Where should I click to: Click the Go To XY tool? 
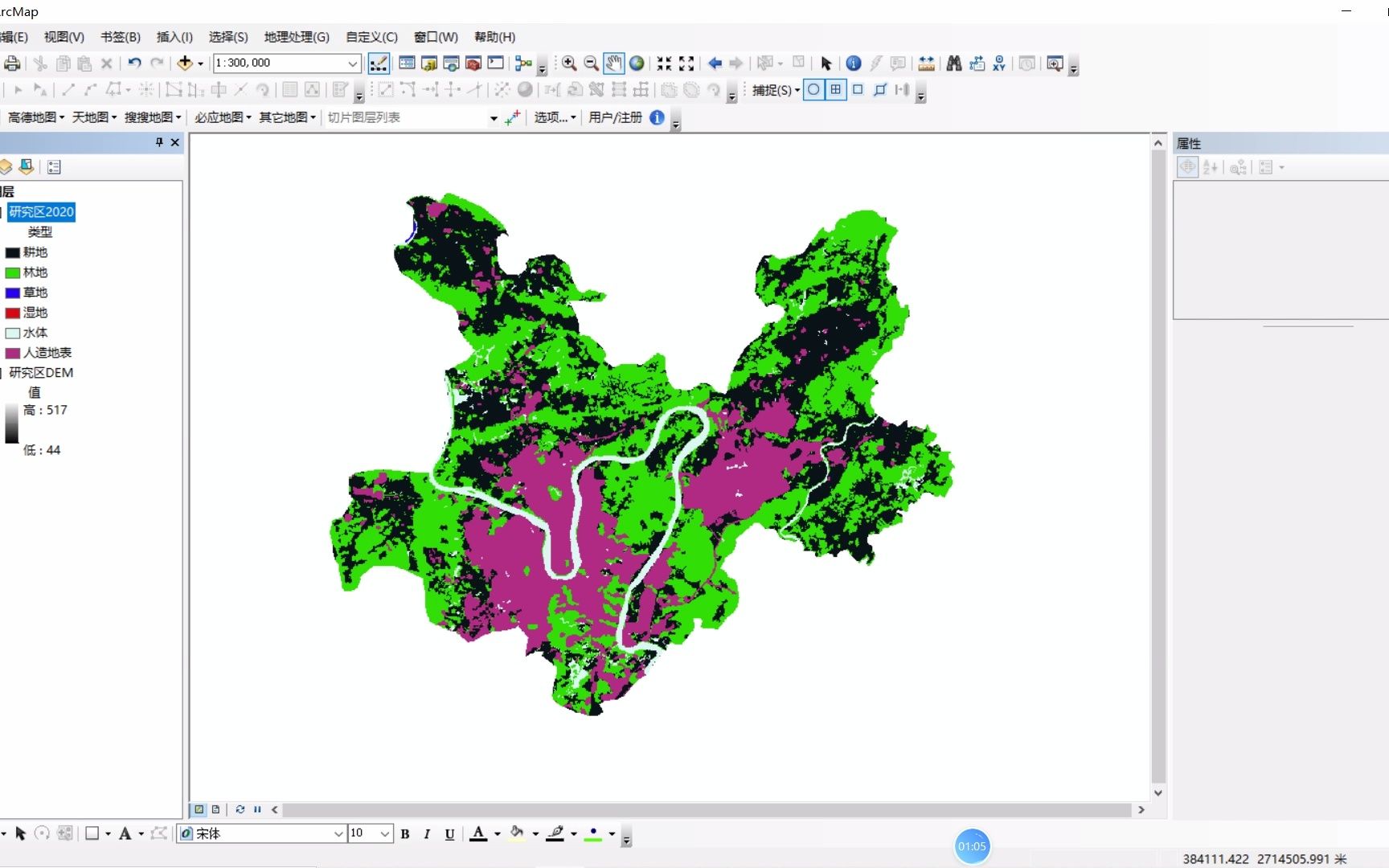tap(999, 63)
